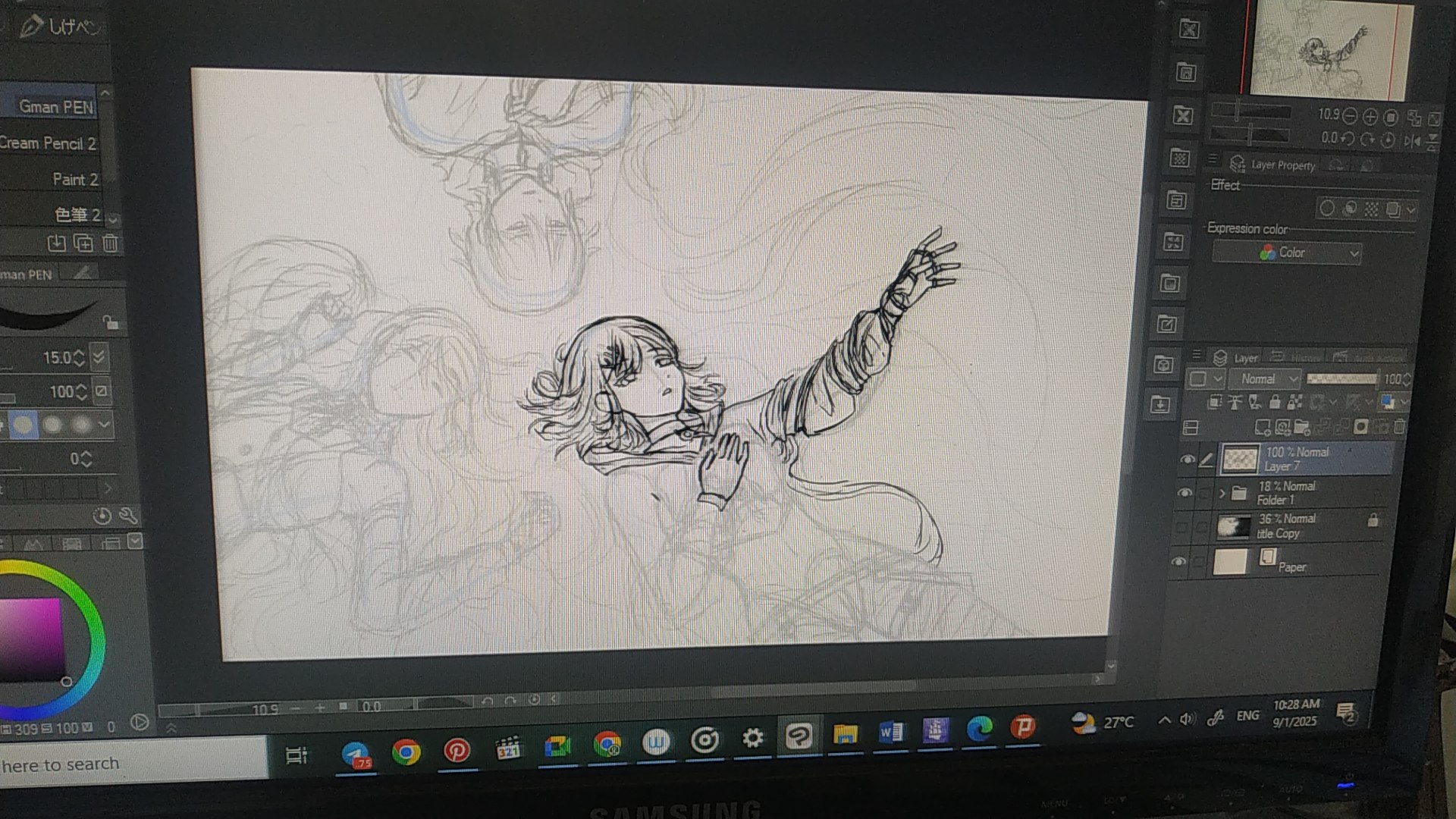
Task: Delete sub tool with trash icon
Action: [111, 243]
